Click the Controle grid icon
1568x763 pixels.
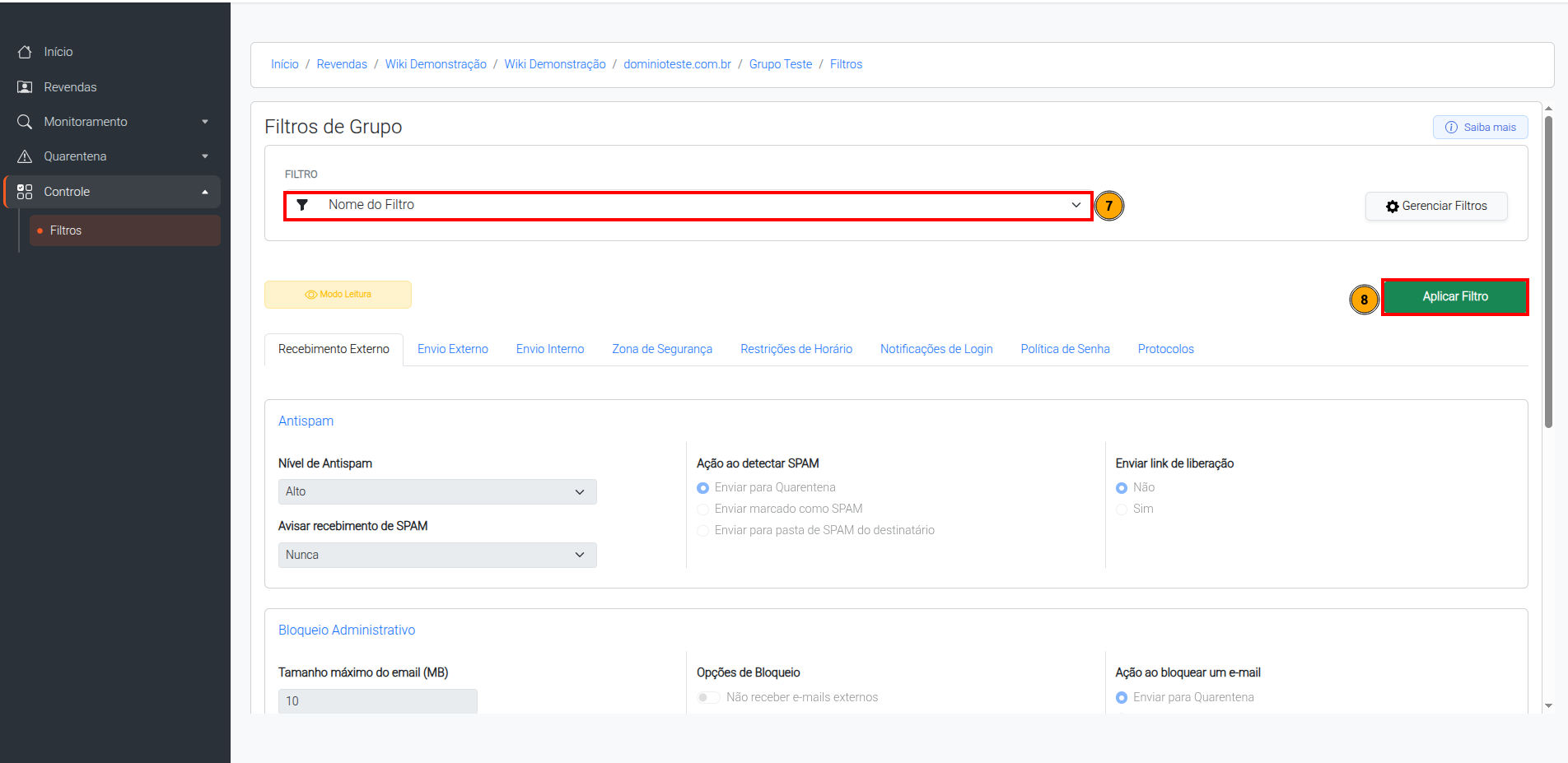tap(25, 192)
